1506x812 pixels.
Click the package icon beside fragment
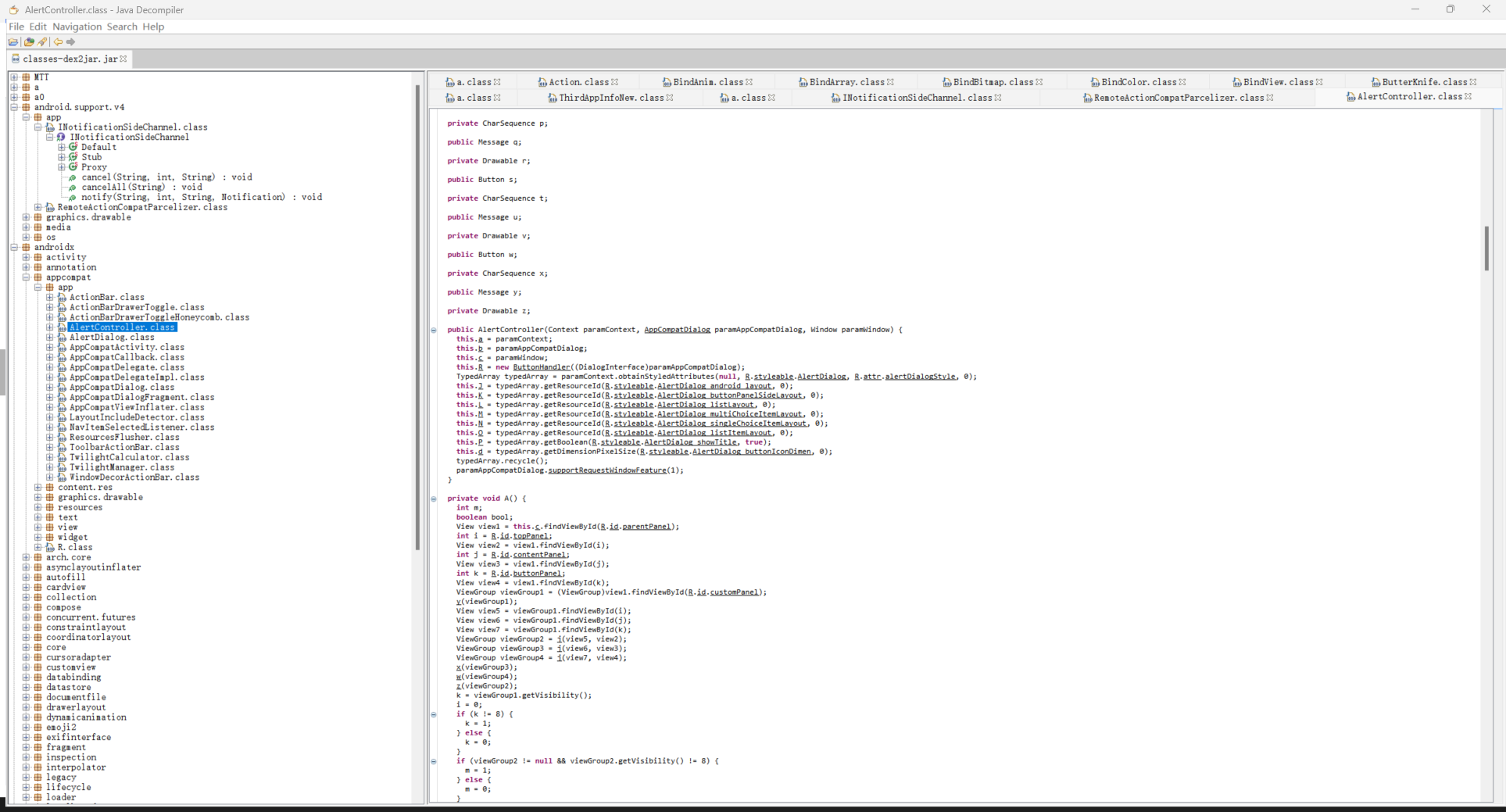[x=38, y=748]
